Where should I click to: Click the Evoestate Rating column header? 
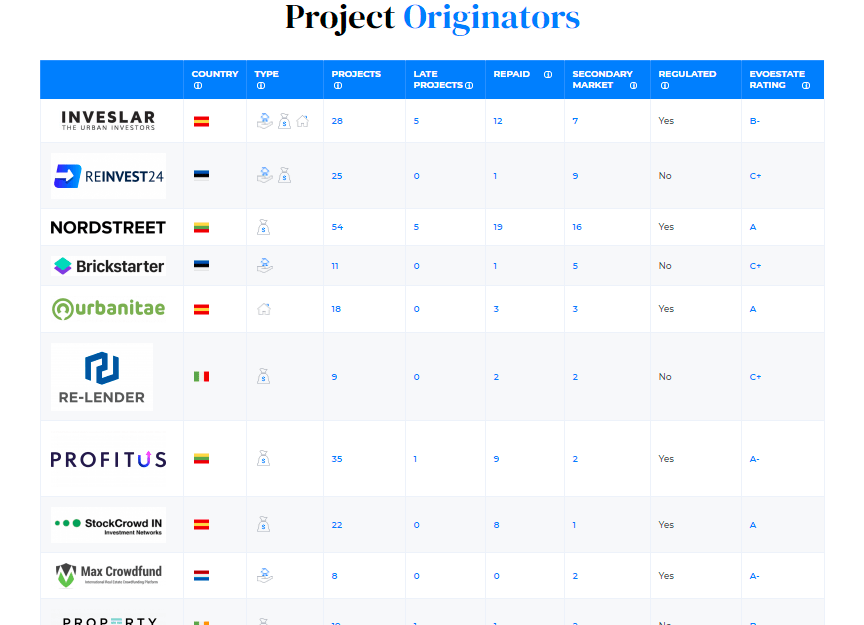782,79
